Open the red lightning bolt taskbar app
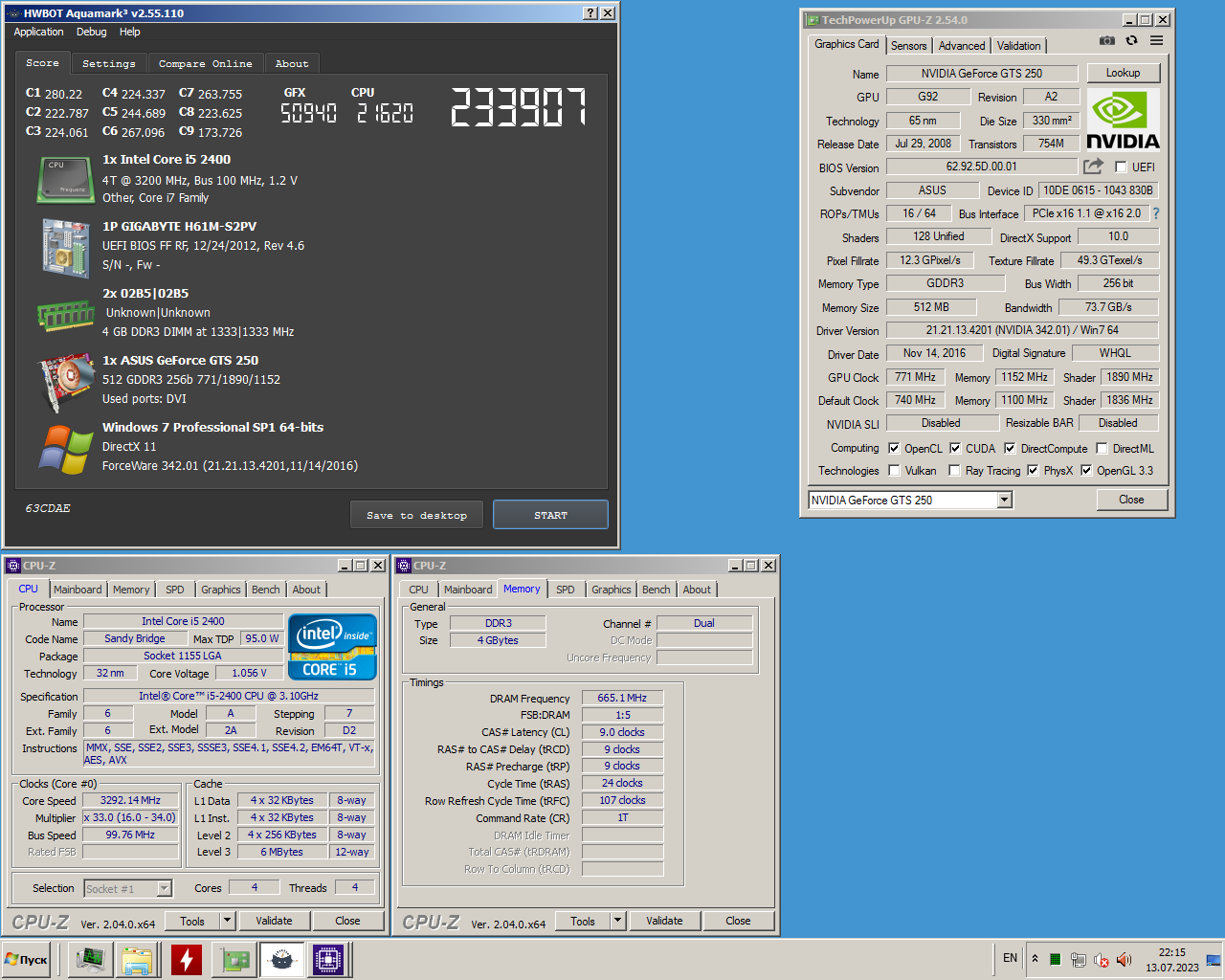1225x980 pixels. pos(187,959)
